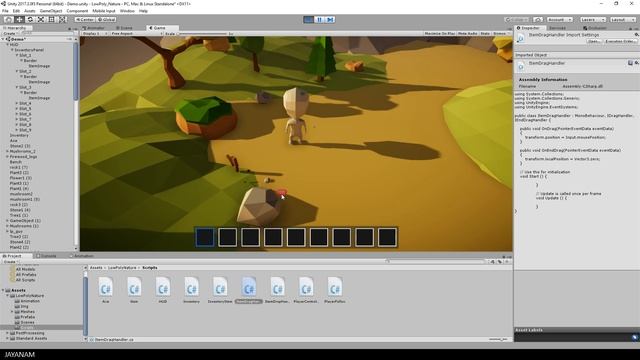The image size is (640, 360).
Task: Select the Rect transform tool
Action: (x=51, y=19)
